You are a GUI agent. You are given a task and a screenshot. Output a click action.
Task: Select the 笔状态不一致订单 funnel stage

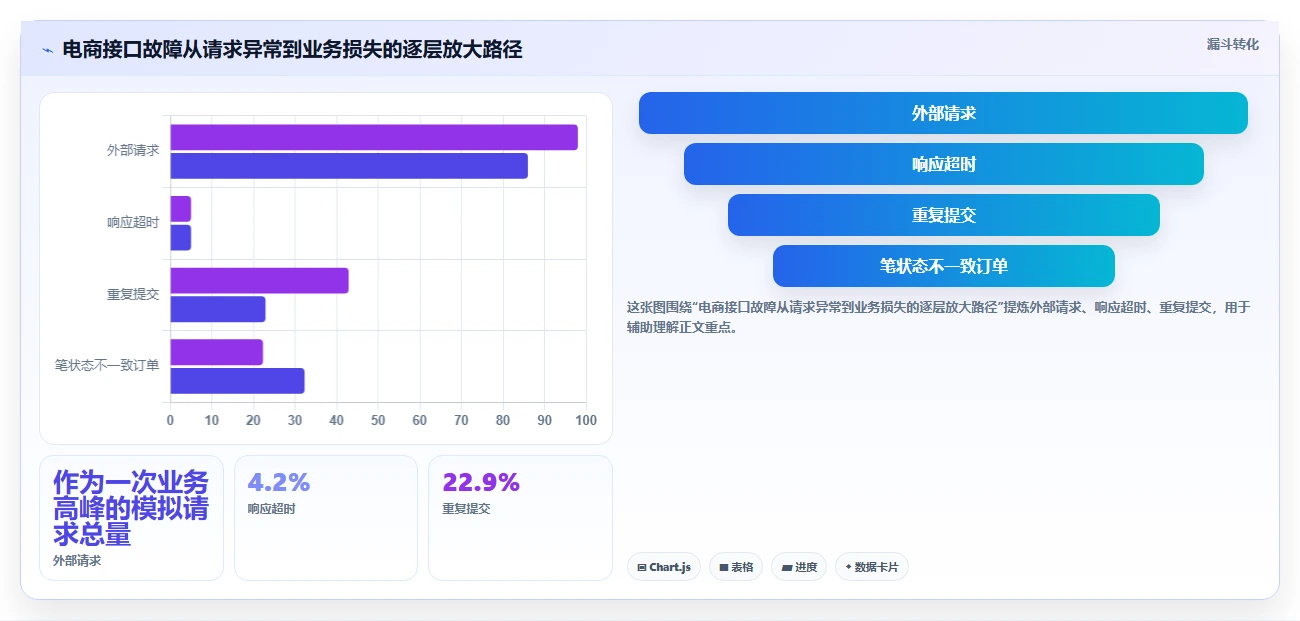(943, 266)
